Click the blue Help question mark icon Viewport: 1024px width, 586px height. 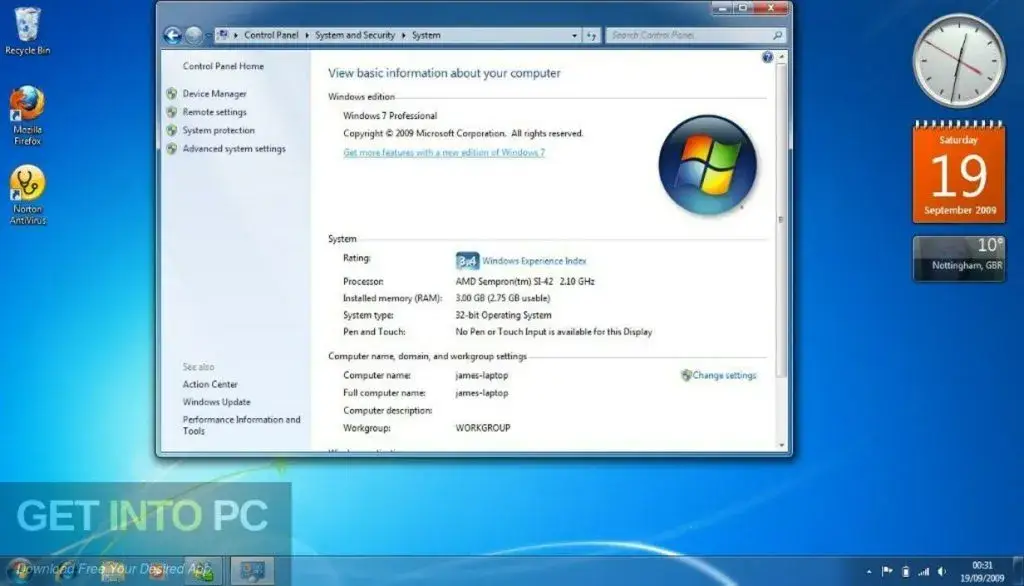[766, 57]
